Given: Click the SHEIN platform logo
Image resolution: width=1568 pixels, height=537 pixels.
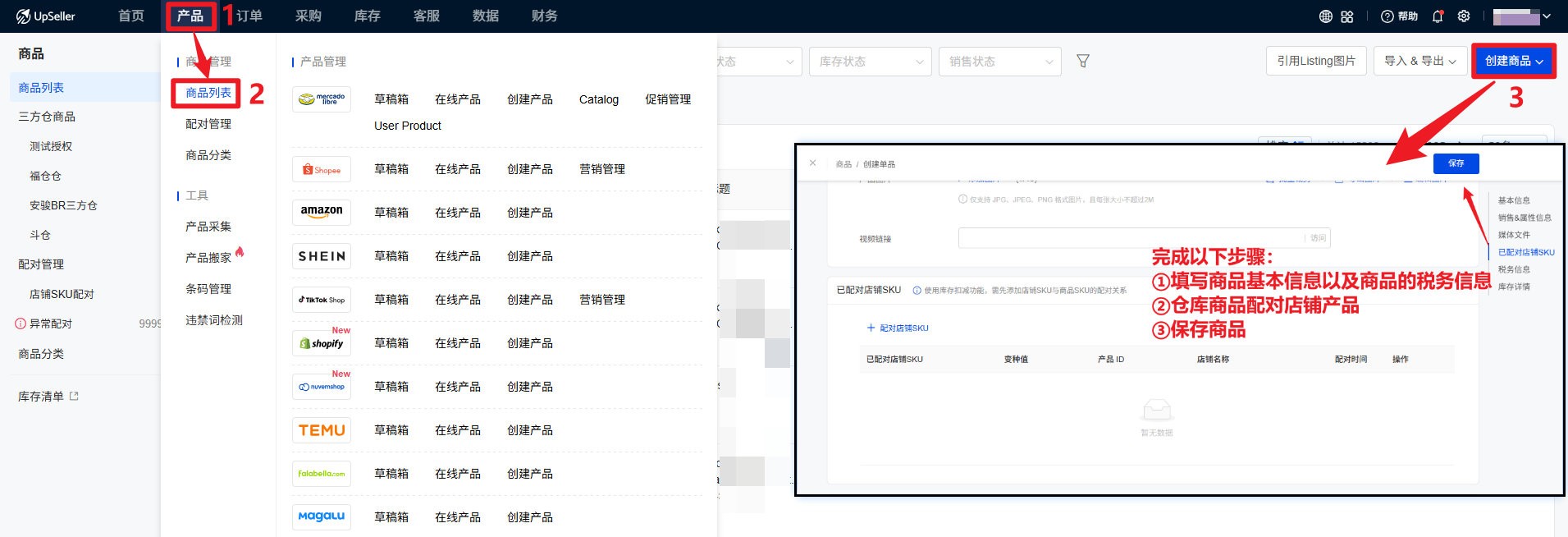Looking at the screenshot, I should coord(322,256).
